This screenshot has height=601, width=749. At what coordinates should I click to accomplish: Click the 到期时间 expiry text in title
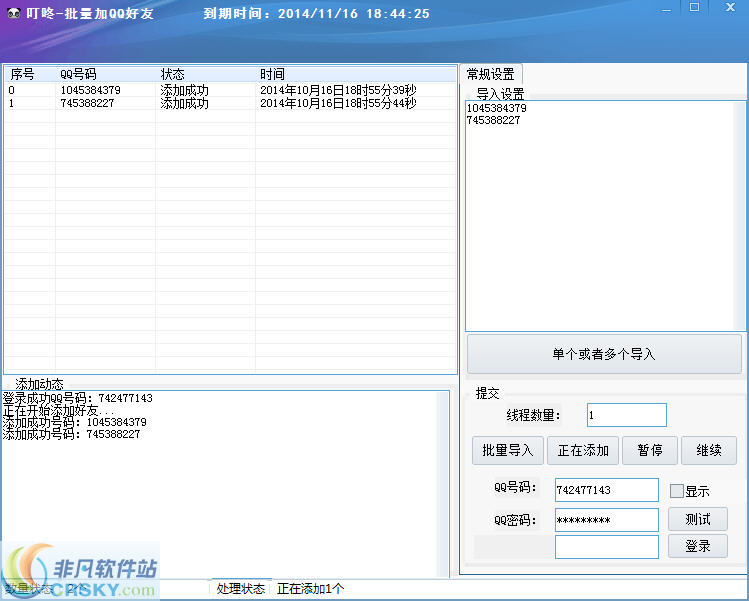316,13
